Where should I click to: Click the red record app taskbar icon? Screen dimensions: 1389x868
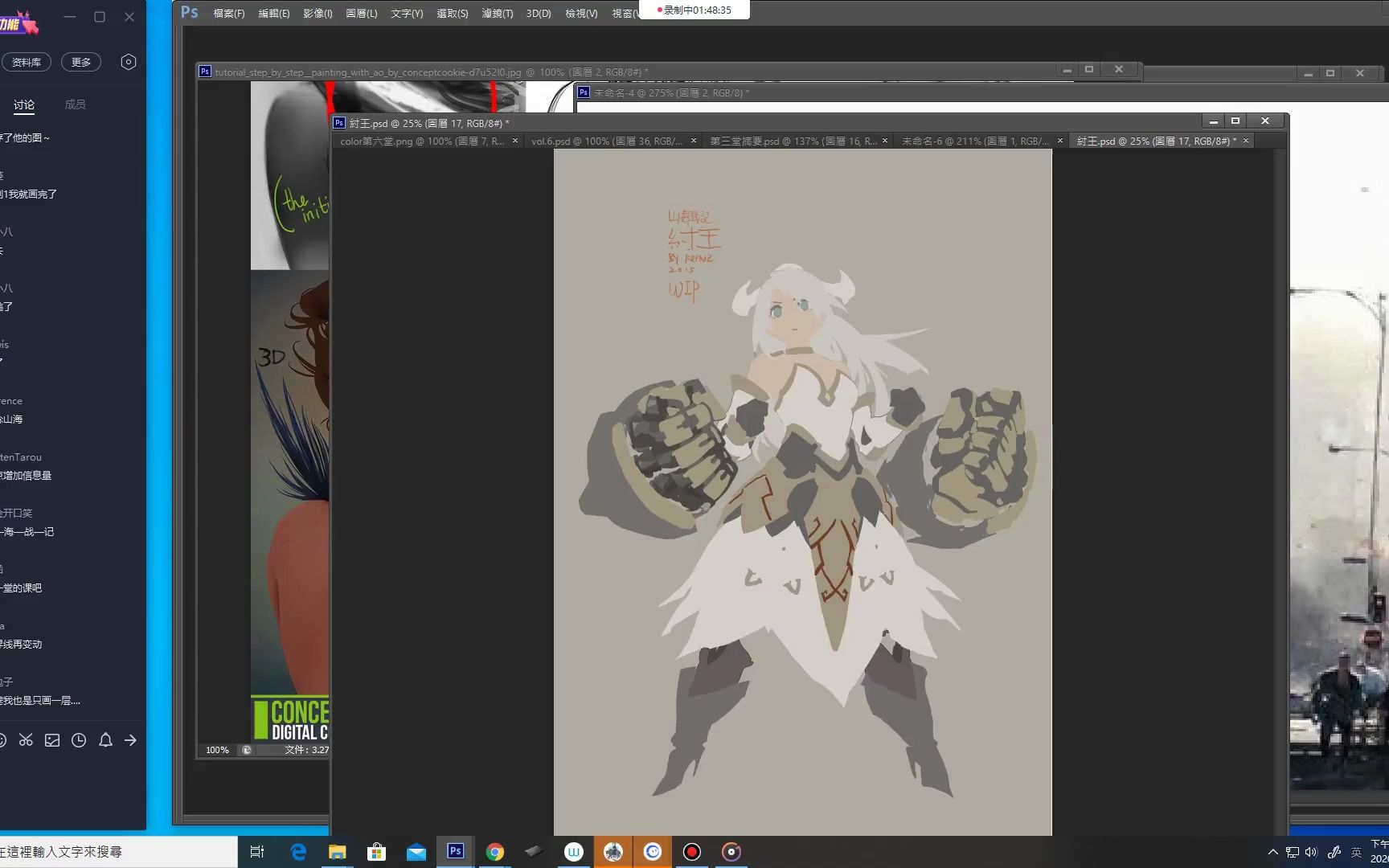pyautogui.click(x=692, y=852)
